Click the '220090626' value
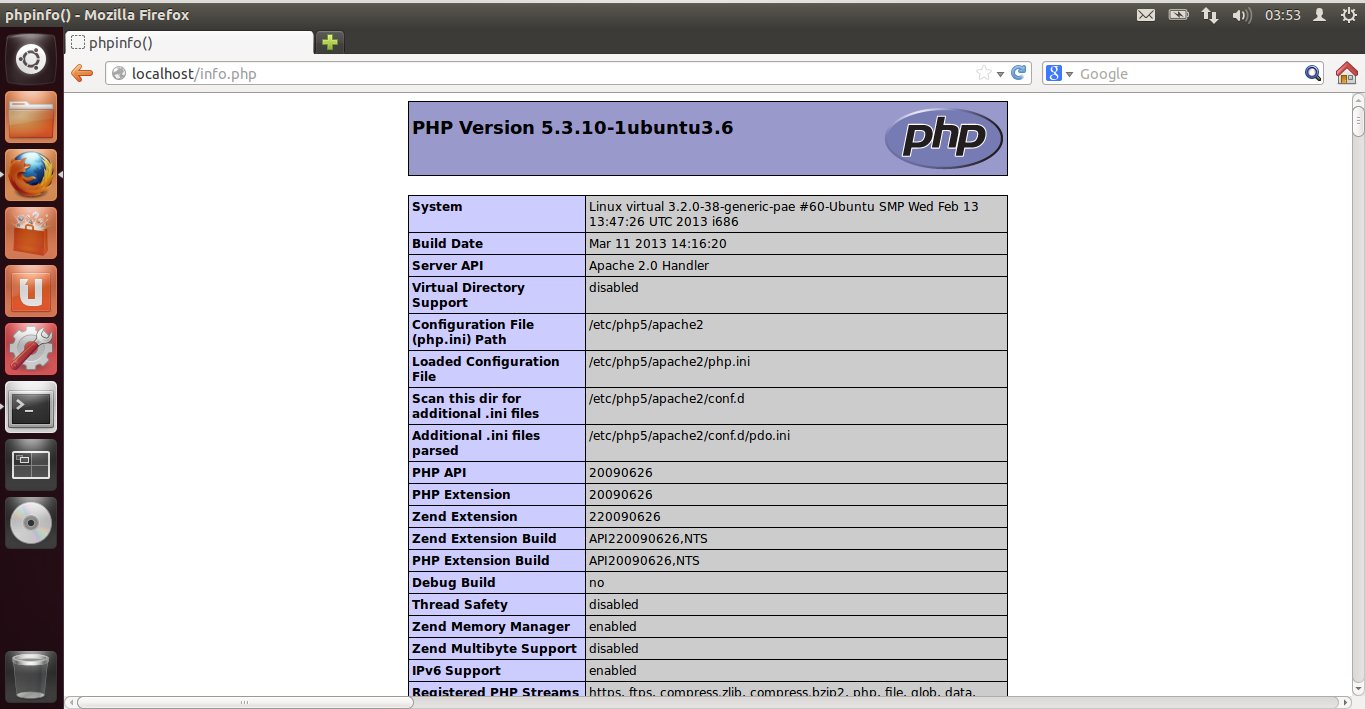 coord(624,517)
